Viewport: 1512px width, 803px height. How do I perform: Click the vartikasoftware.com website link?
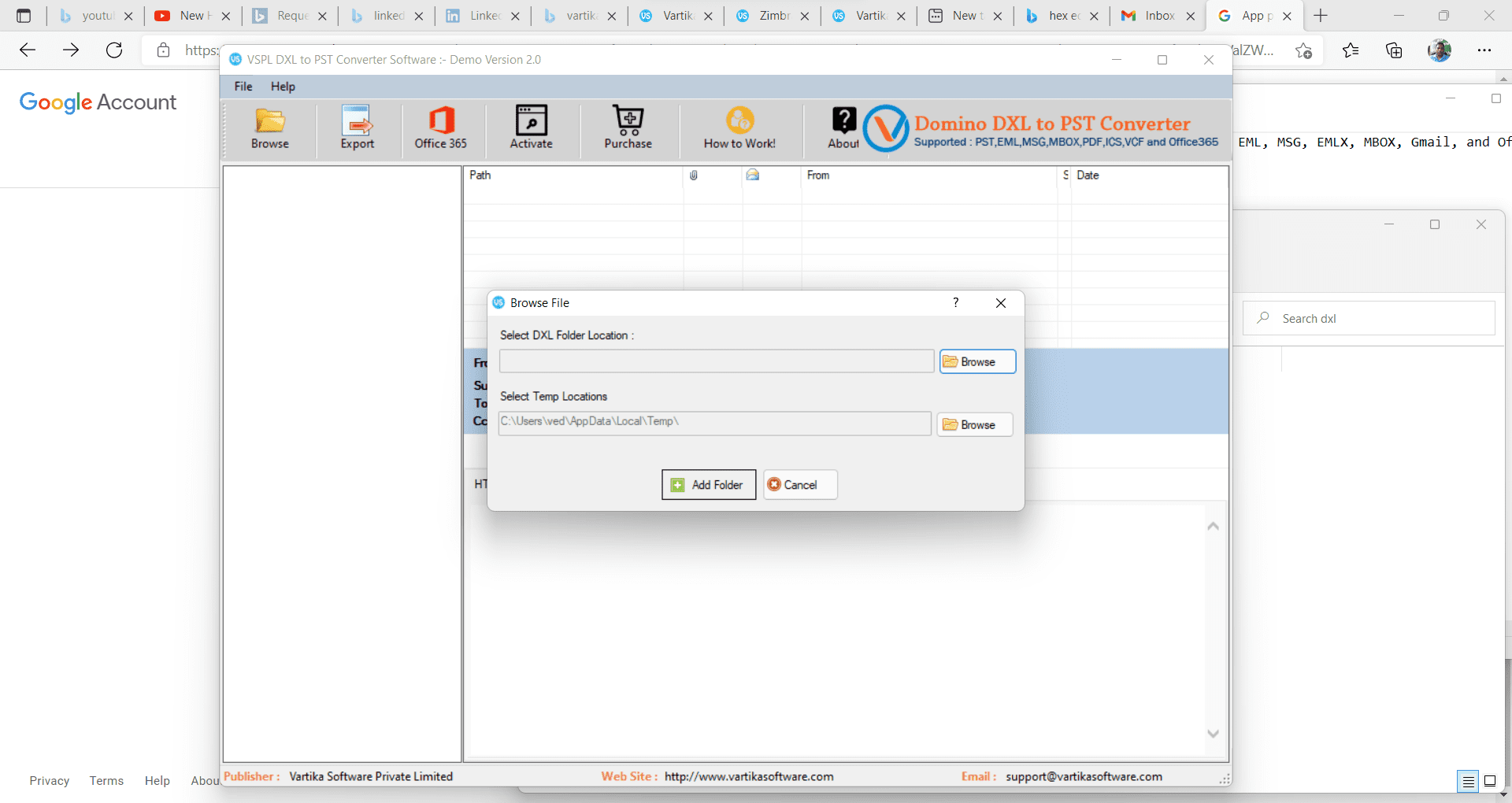[x=749, y=776]
